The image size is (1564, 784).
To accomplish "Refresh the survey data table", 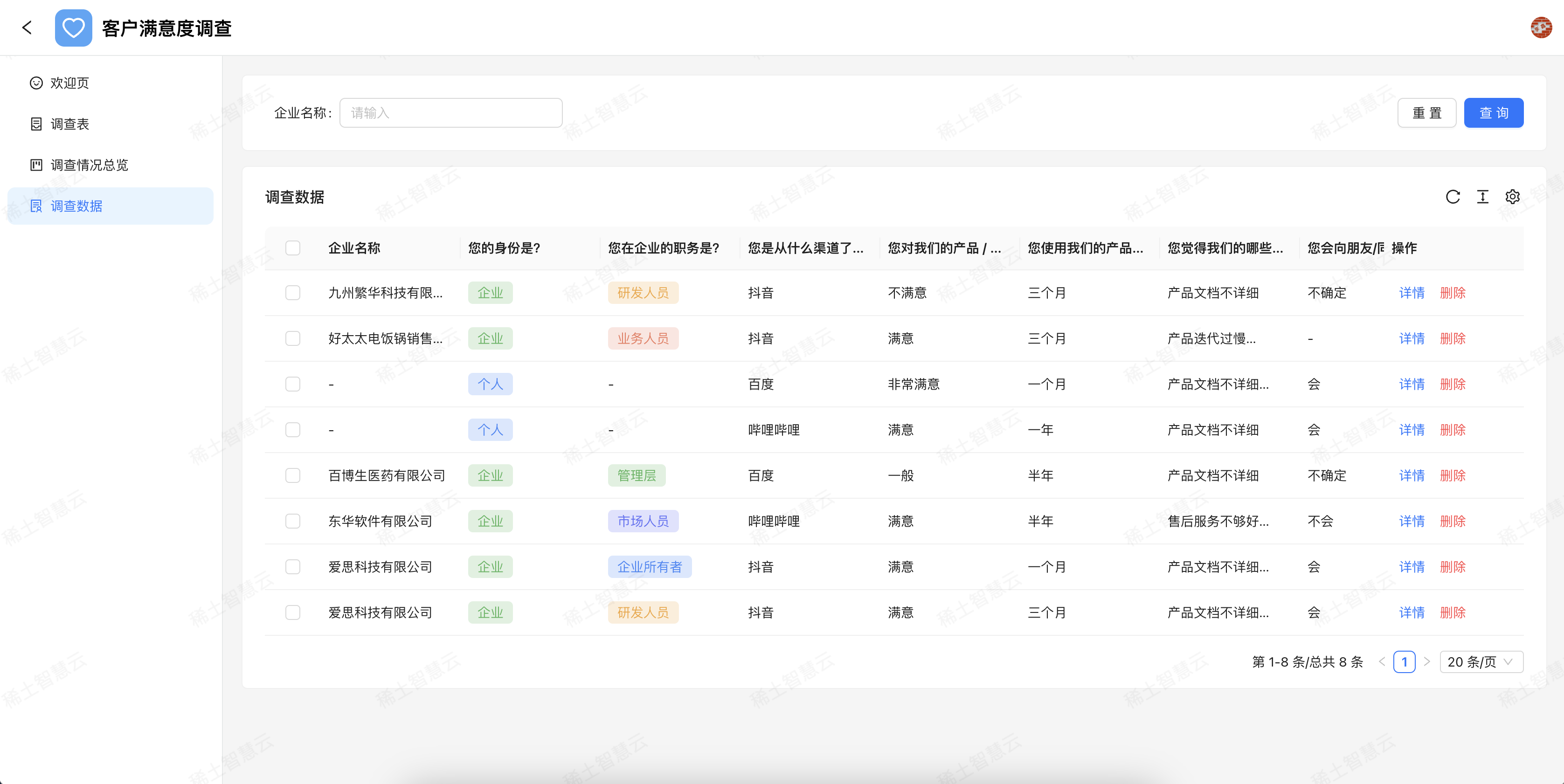I will tap(1452, 197).
